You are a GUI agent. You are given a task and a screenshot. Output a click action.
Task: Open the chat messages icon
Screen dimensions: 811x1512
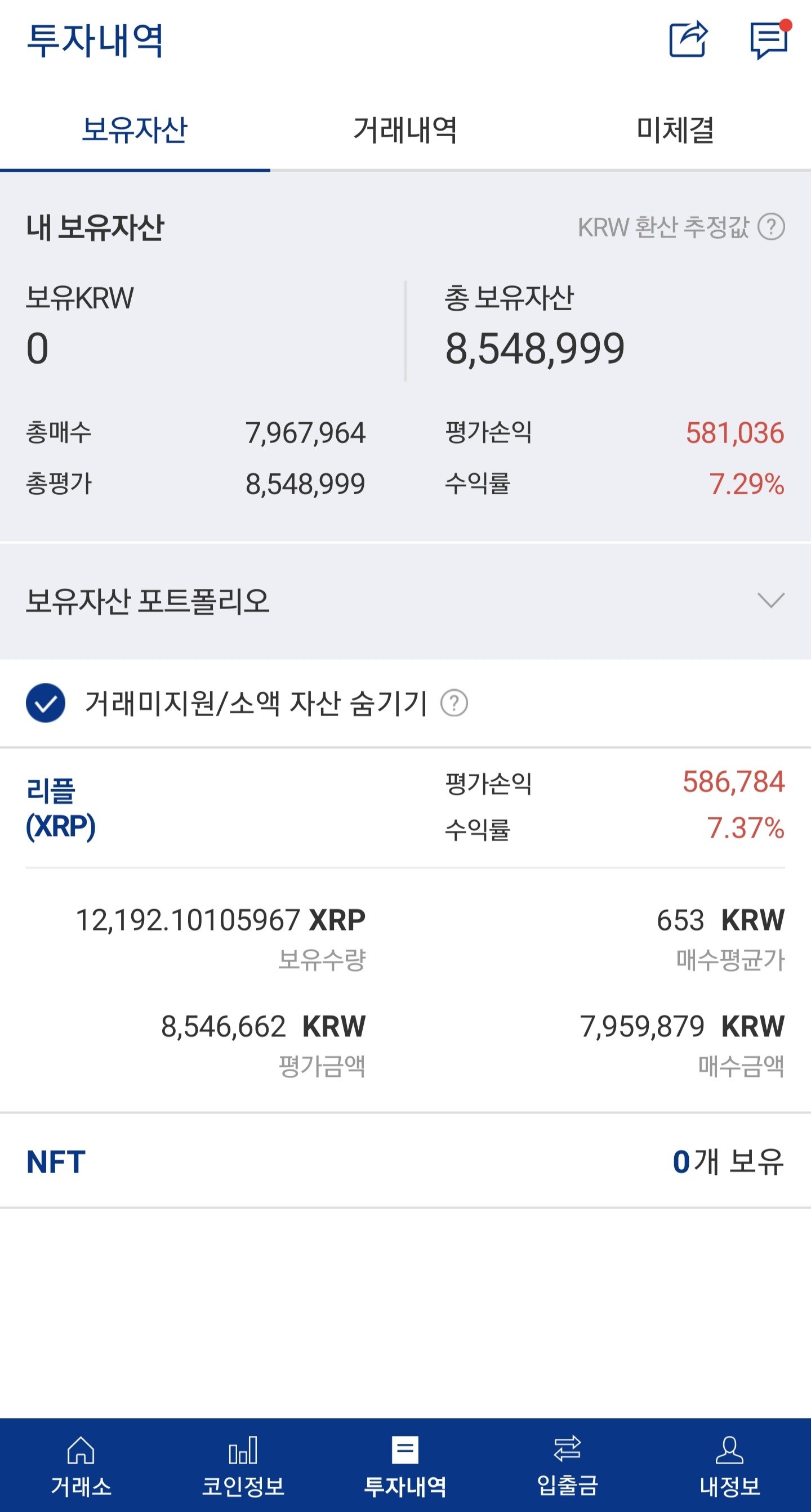click(770, 39)
